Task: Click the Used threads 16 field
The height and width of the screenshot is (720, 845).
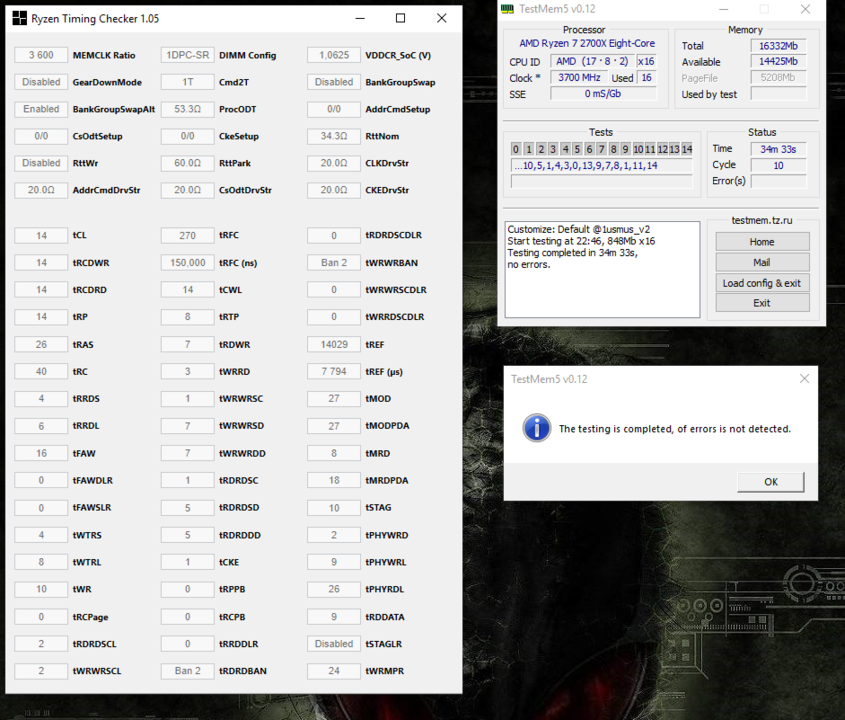Action: pyautogui.click(x=646, y=78)
